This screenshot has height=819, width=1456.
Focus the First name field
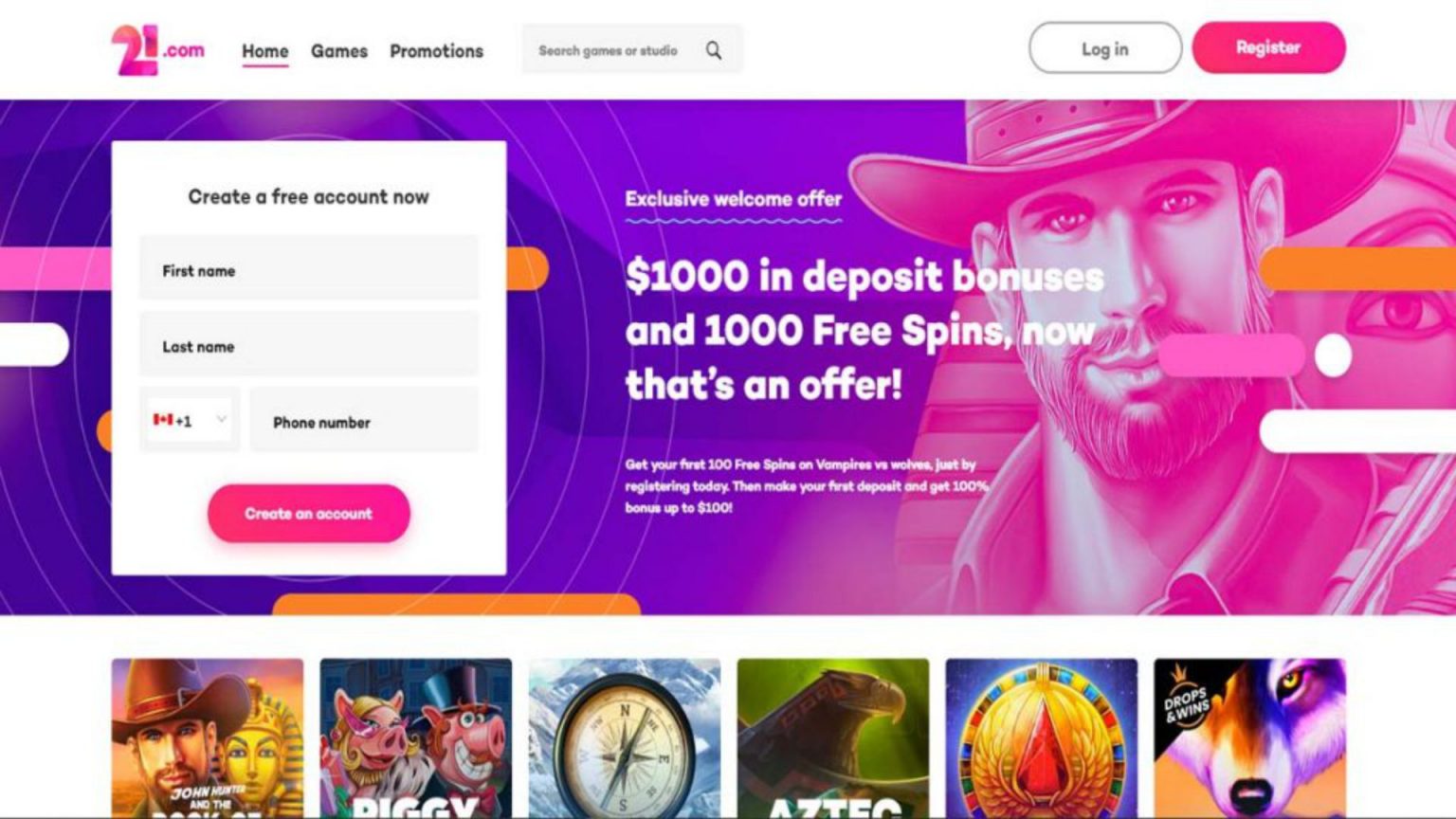[309, 268]
